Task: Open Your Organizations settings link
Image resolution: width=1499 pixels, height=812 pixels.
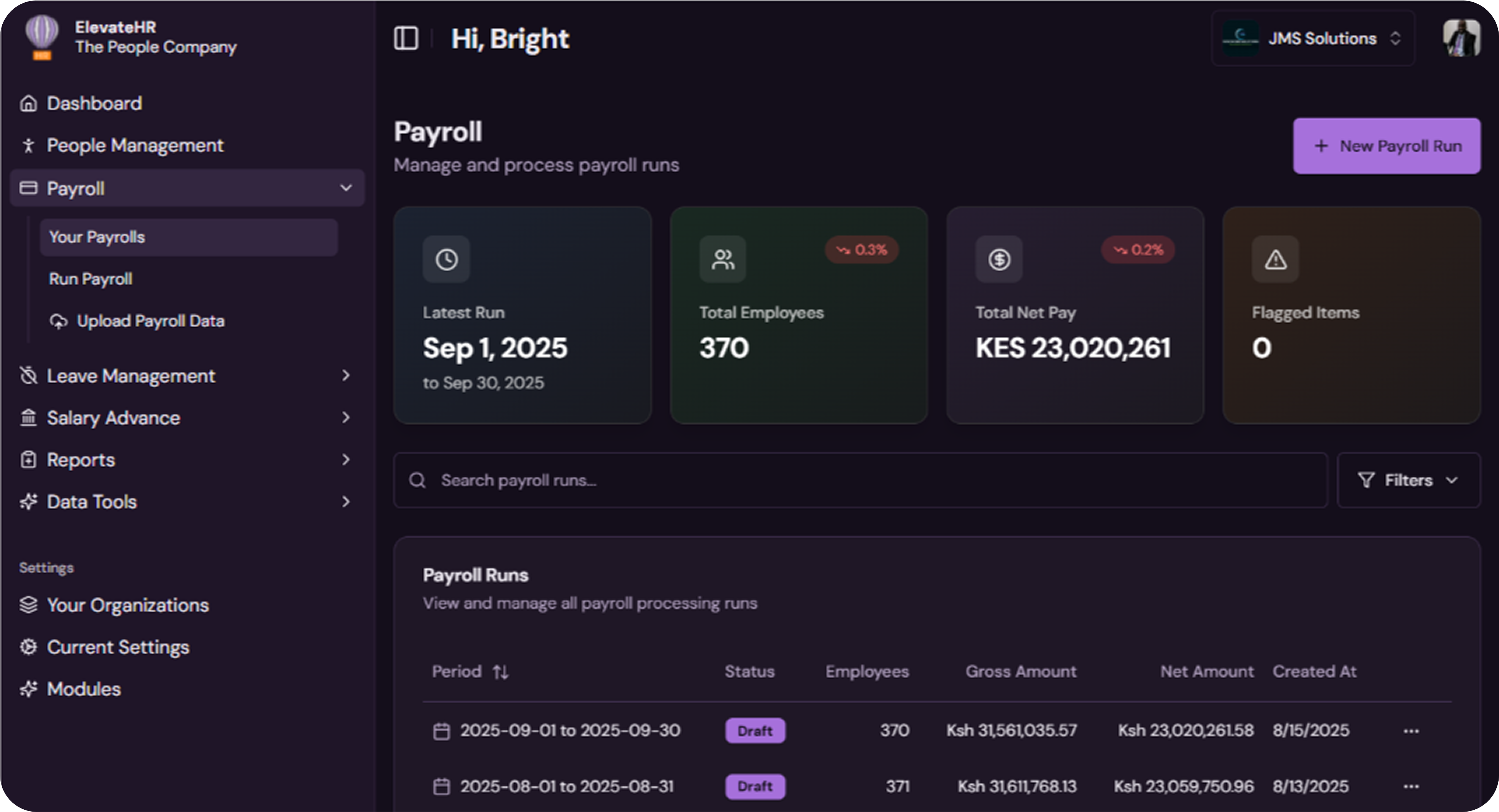Action: (127, 605)
